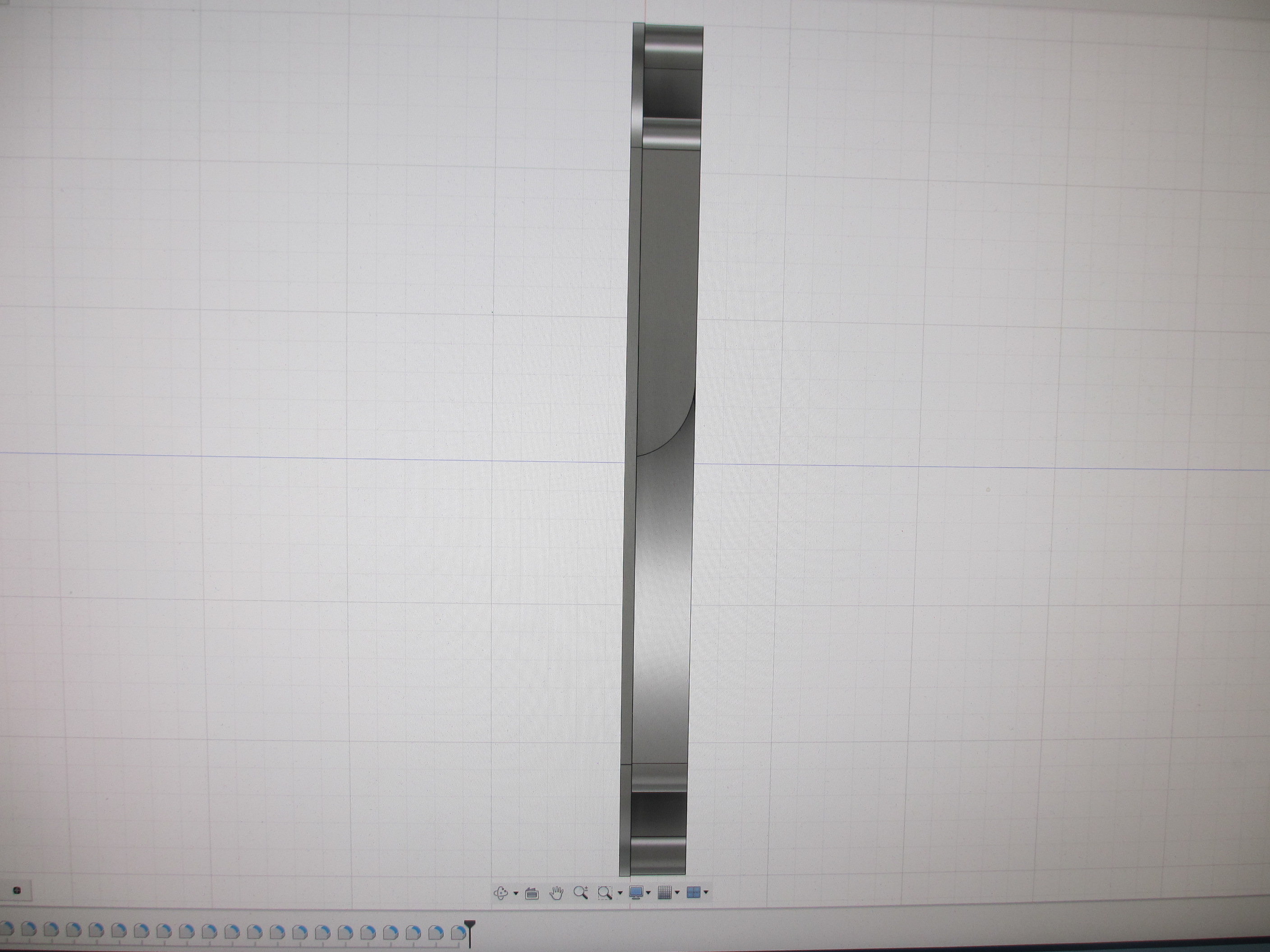Open Grid and Snaps settings icon

tap(664, 892)
